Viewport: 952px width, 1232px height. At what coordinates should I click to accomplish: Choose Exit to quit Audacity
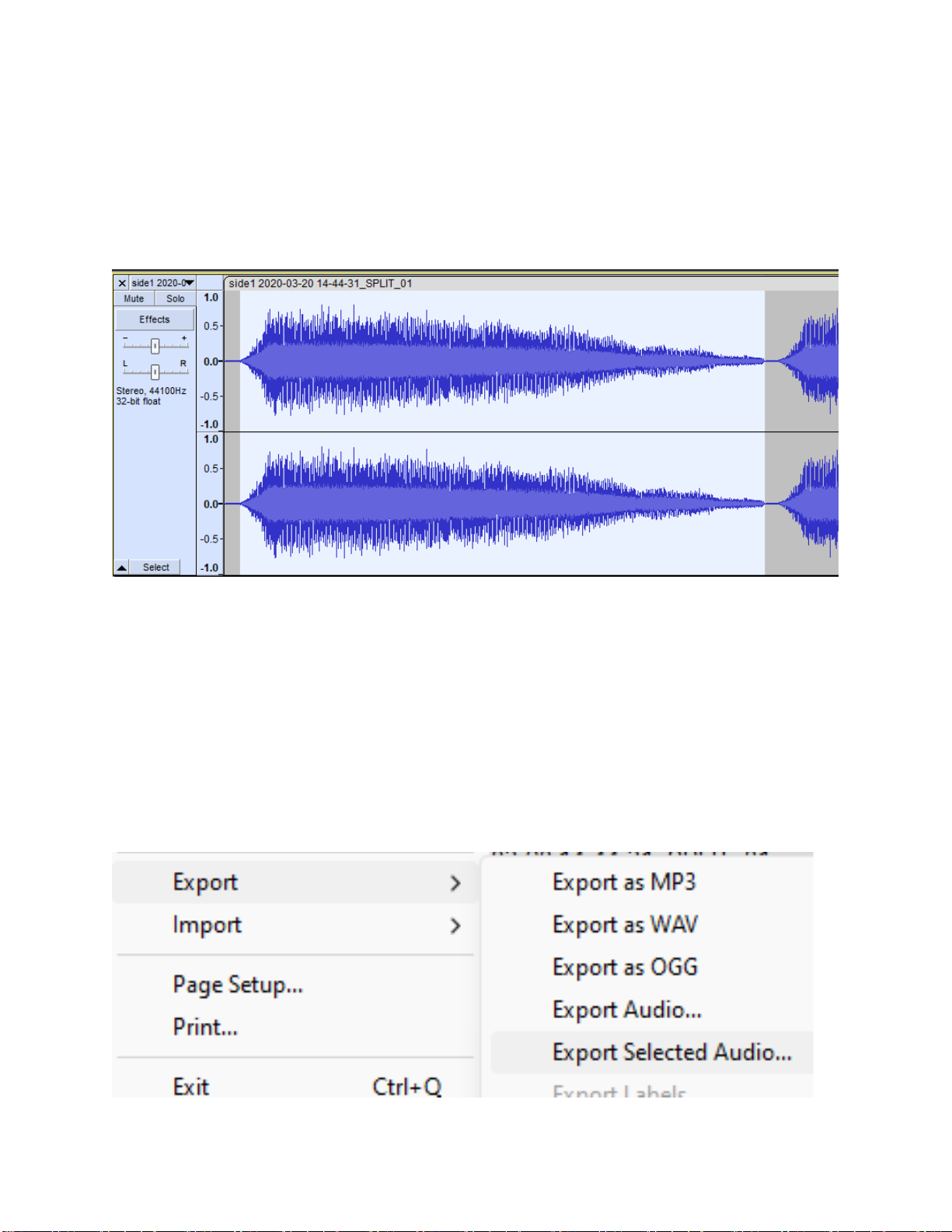[x=191, y=1086]
